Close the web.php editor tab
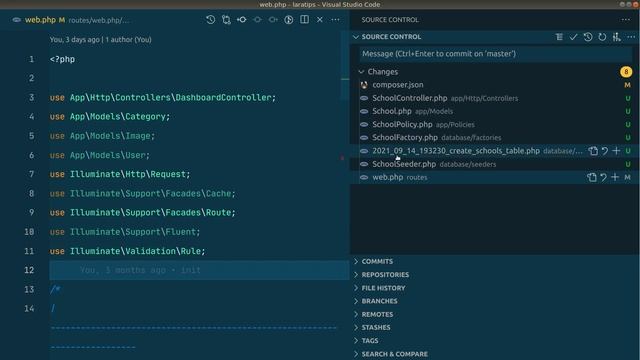This screenshot has height=360, width=640. (320, 20)
